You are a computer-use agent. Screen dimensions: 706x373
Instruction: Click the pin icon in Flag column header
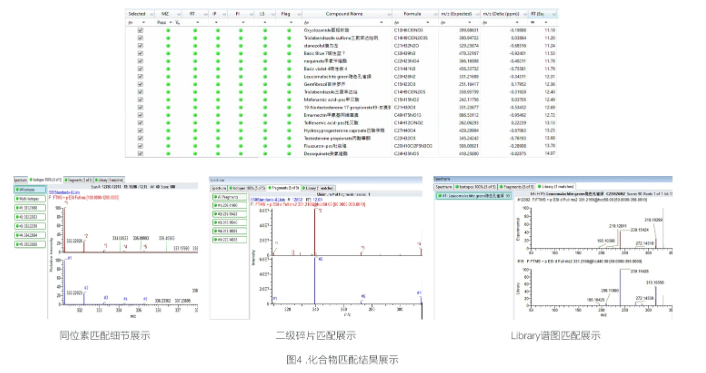[299, 14]
